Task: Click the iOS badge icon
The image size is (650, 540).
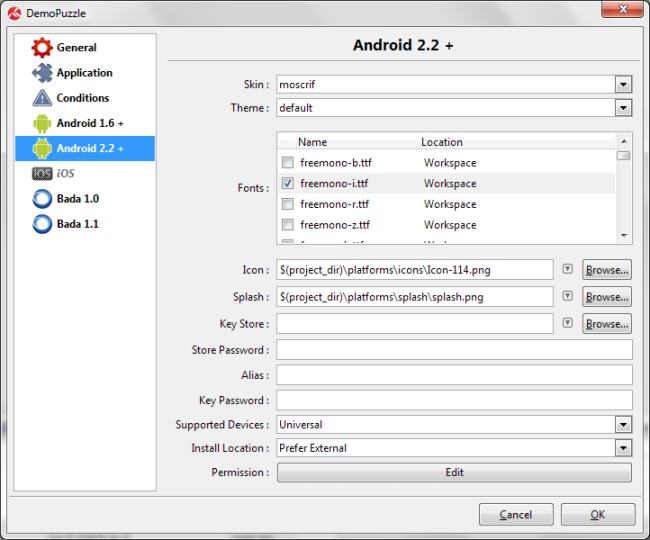Action: click(x=42, y=174)
